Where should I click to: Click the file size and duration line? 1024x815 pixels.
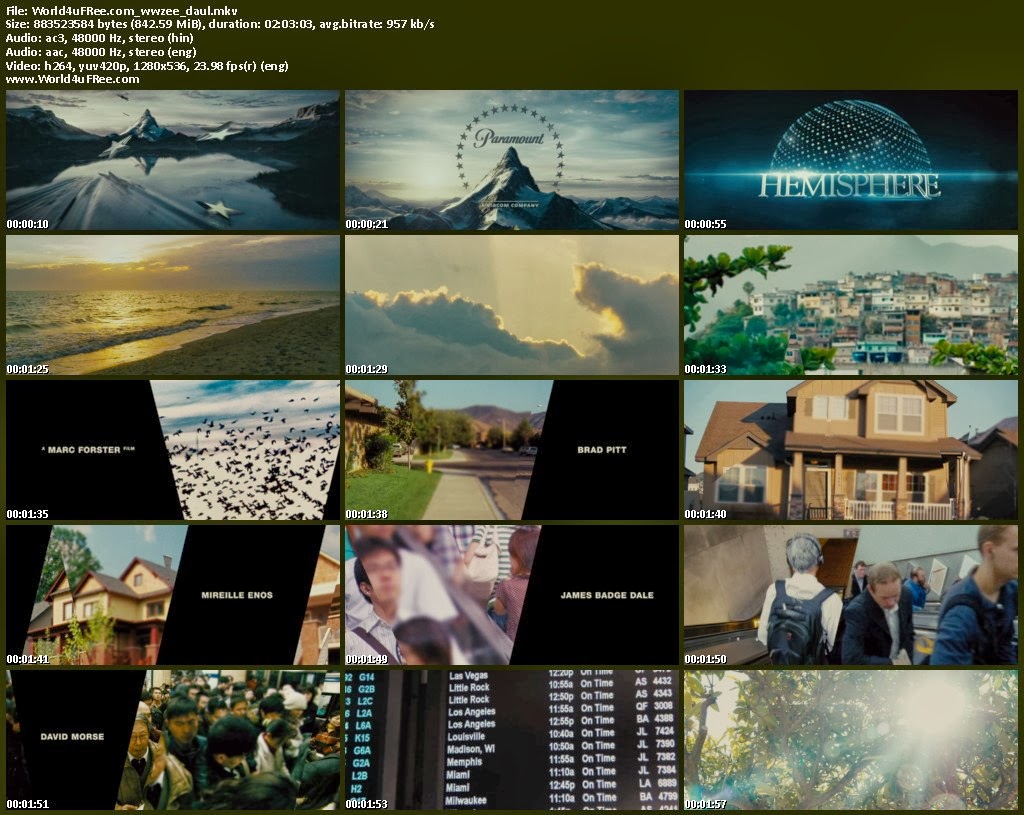tap(219, 24)
